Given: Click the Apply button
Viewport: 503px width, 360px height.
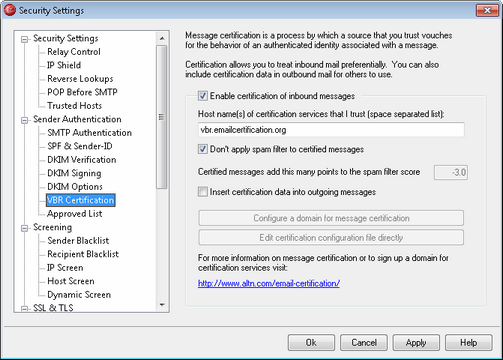Looking at the screenshot, I should tap(416, 343).
